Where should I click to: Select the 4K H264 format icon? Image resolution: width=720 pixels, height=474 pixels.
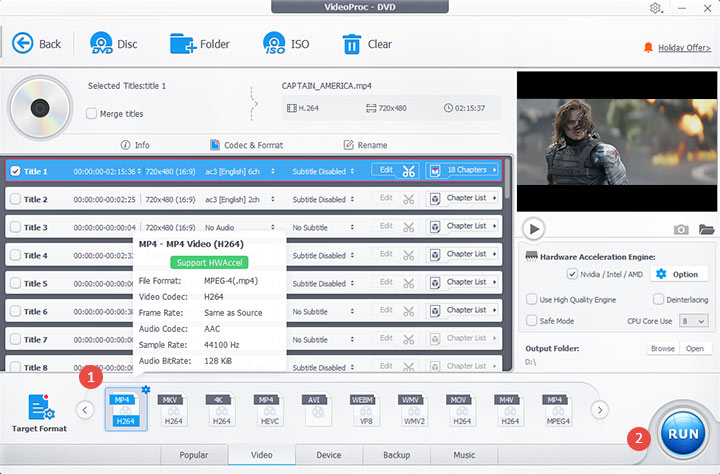[219, 411]
